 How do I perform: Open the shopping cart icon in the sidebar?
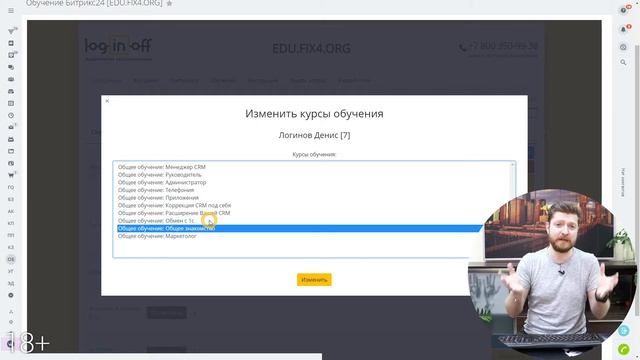(11, 175)
